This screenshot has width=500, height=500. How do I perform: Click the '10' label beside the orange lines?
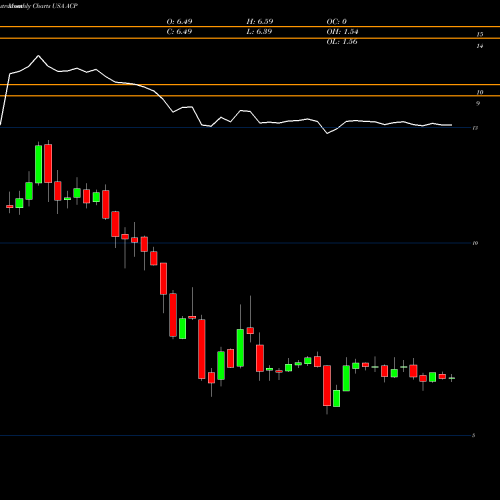[x=480, y=92]
